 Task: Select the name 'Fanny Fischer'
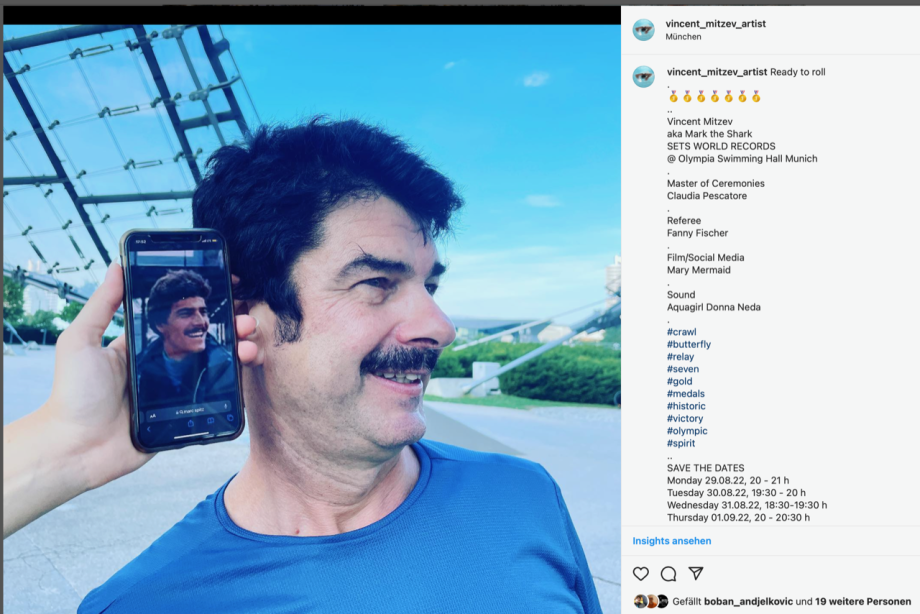697,232
